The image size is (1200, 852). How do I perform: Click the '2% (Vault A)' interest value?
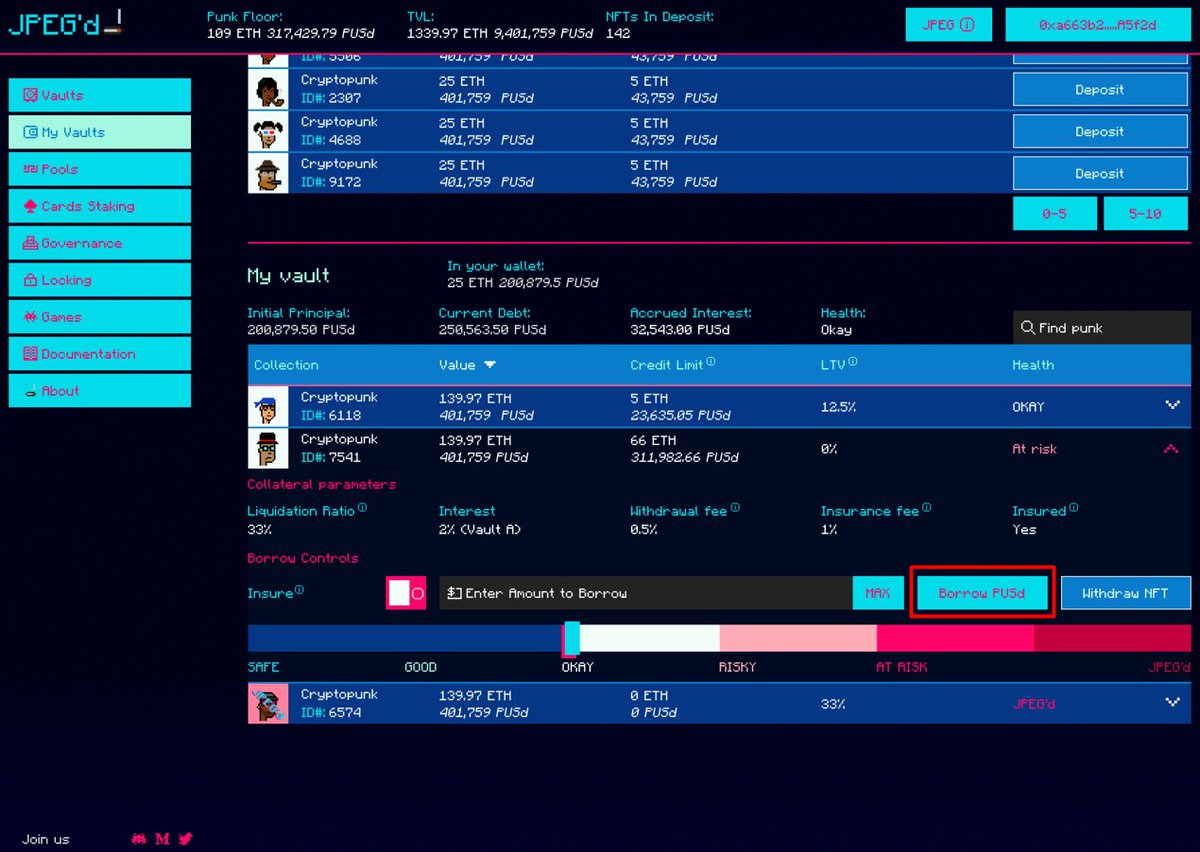pyautogui.click(x=480, y=529)
